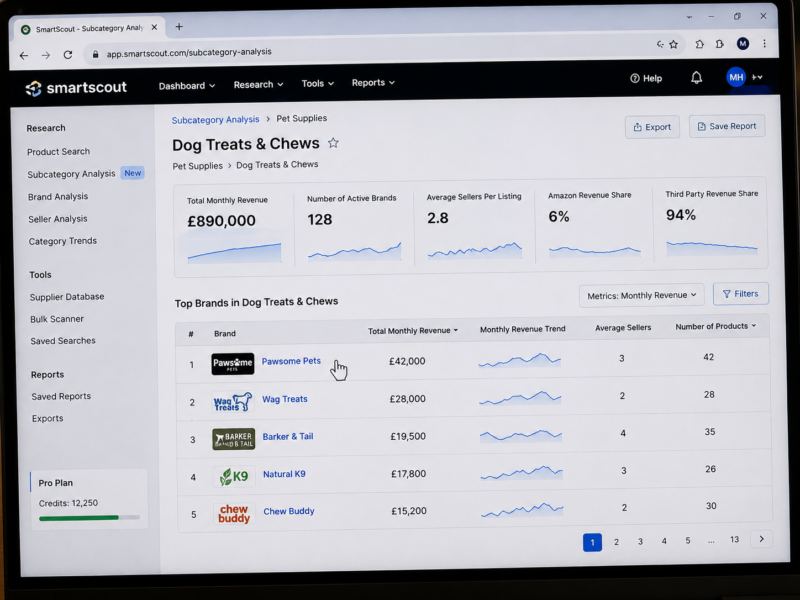
Task: Click the Pet Supplies breadcrumb under title
Action: pyautogui.click(x=197, y=166)
